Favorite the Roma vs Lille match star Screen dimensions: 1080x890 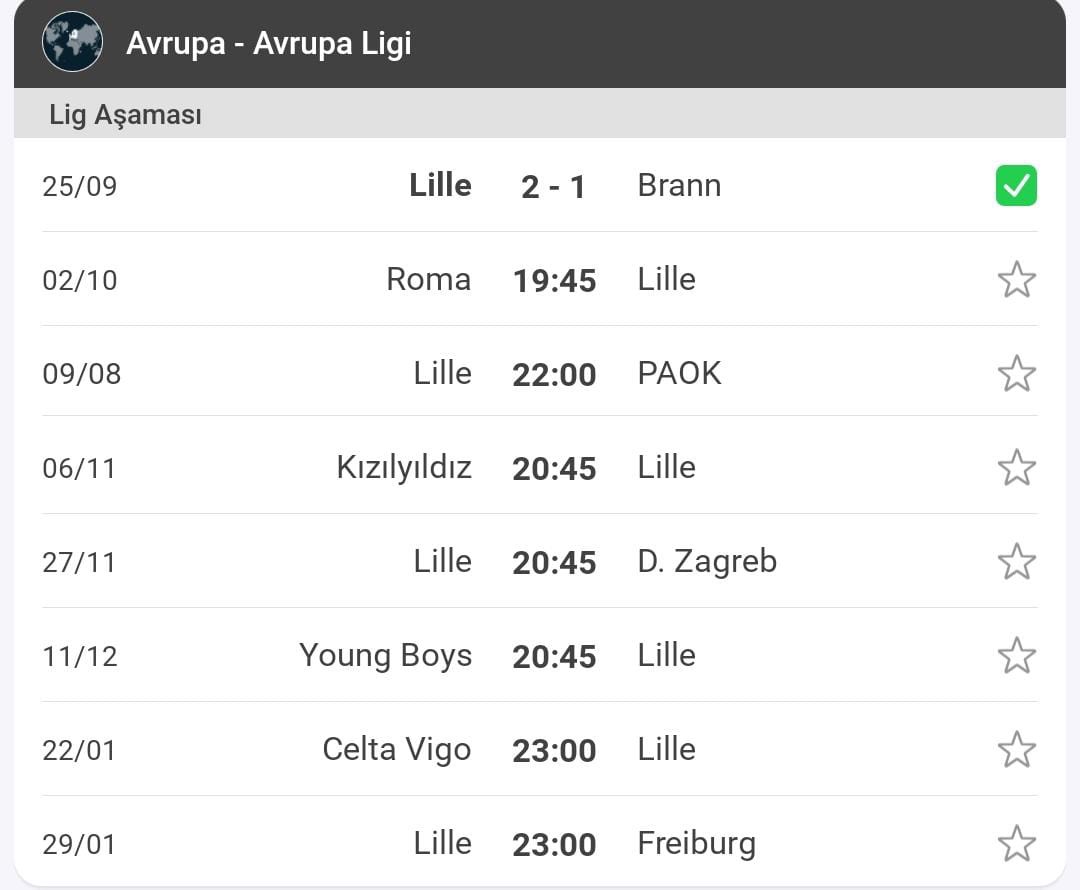coord(1017,280)
